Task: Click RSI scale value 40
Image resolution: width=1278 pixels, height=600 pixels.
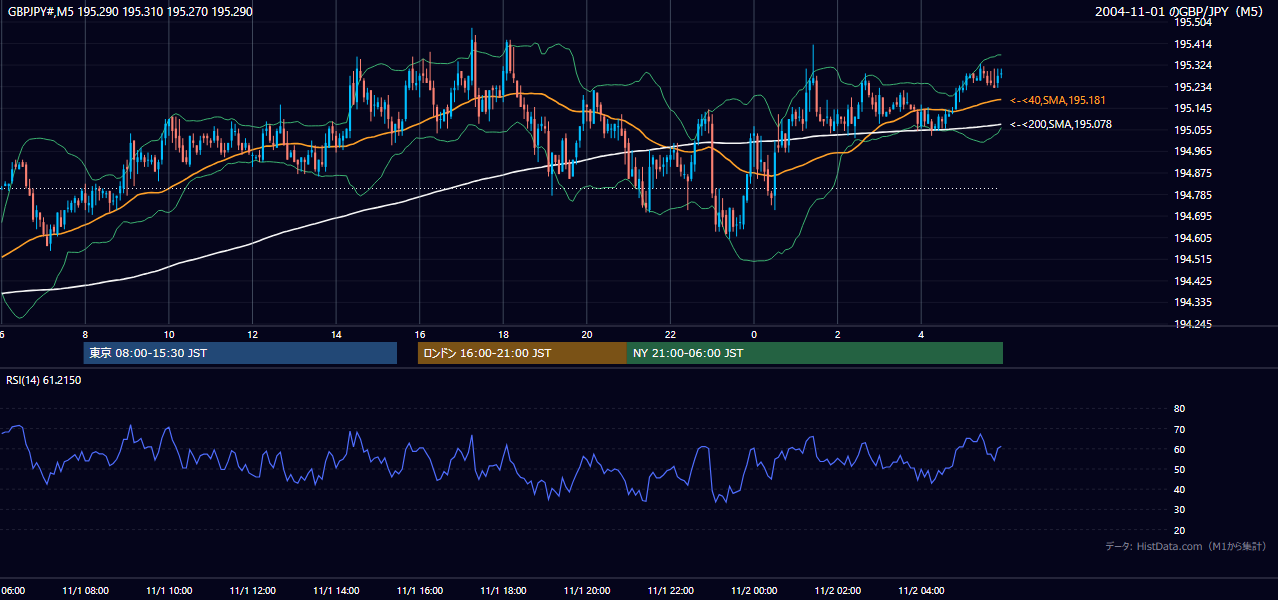Action: pos(1179,489)
